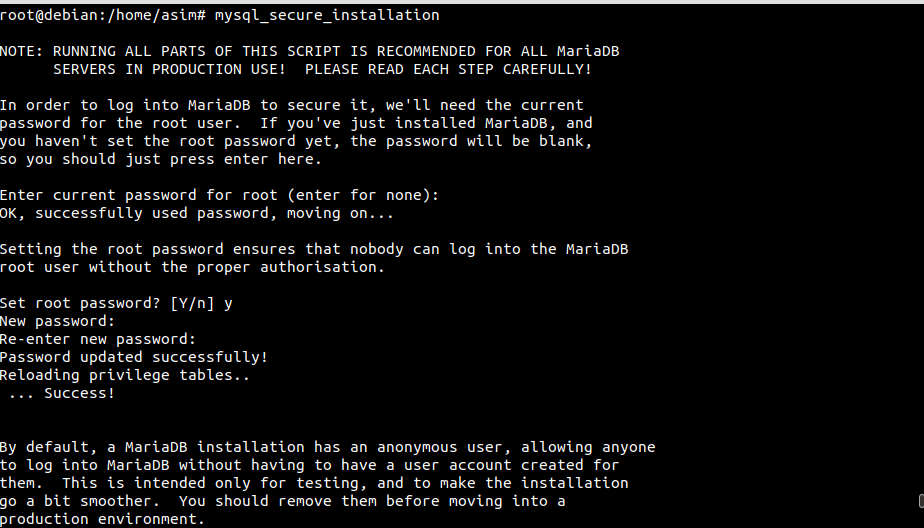Click the 'production environment.' text at bottom
The width and height of the screenshot is (924, 528).
click(102, 519)
